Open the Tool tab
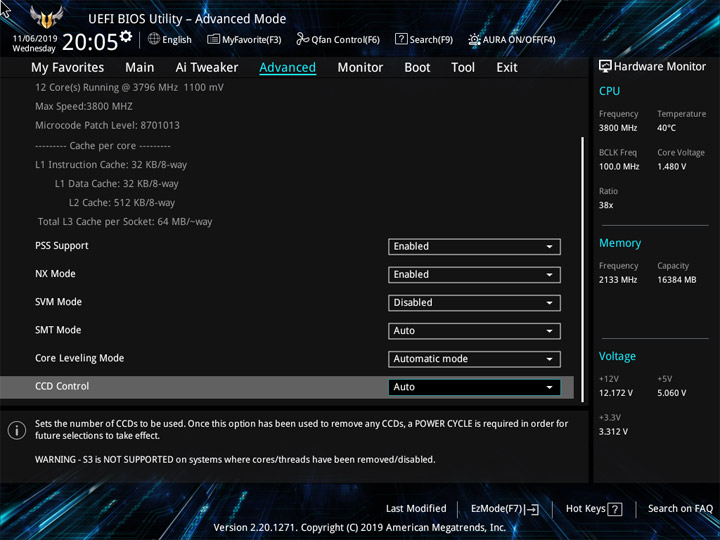 [x=463, y=68]
